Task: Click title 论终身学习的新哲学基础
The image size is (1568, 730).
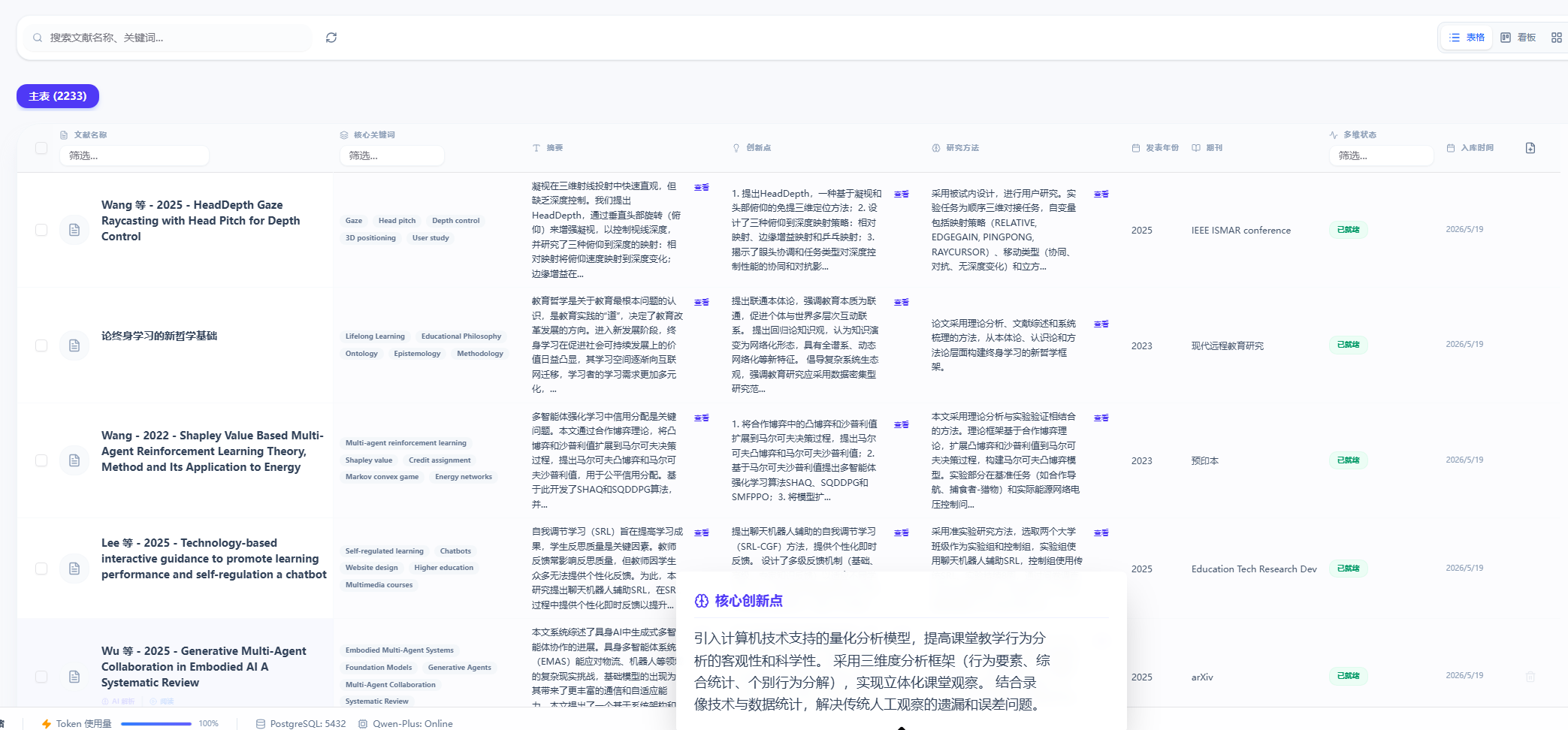Action: click(159, 336)
